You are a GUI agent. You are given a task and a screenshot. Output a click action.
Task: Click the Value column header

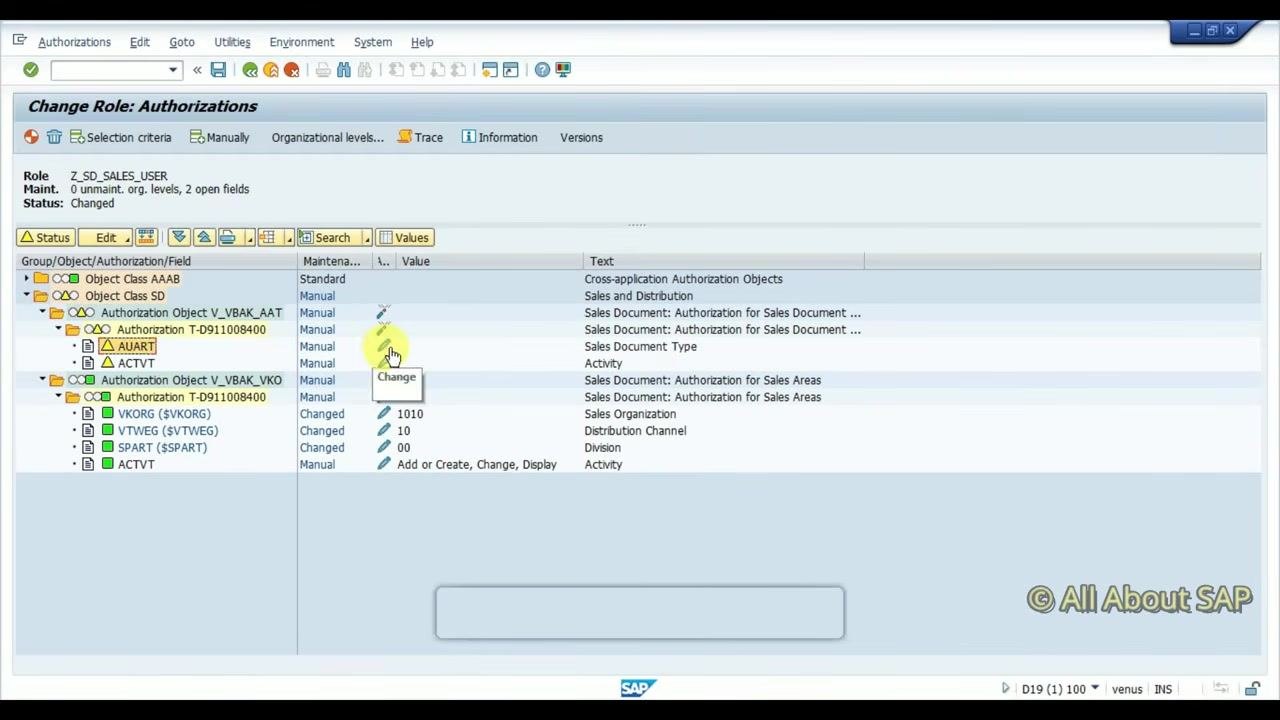489,261
